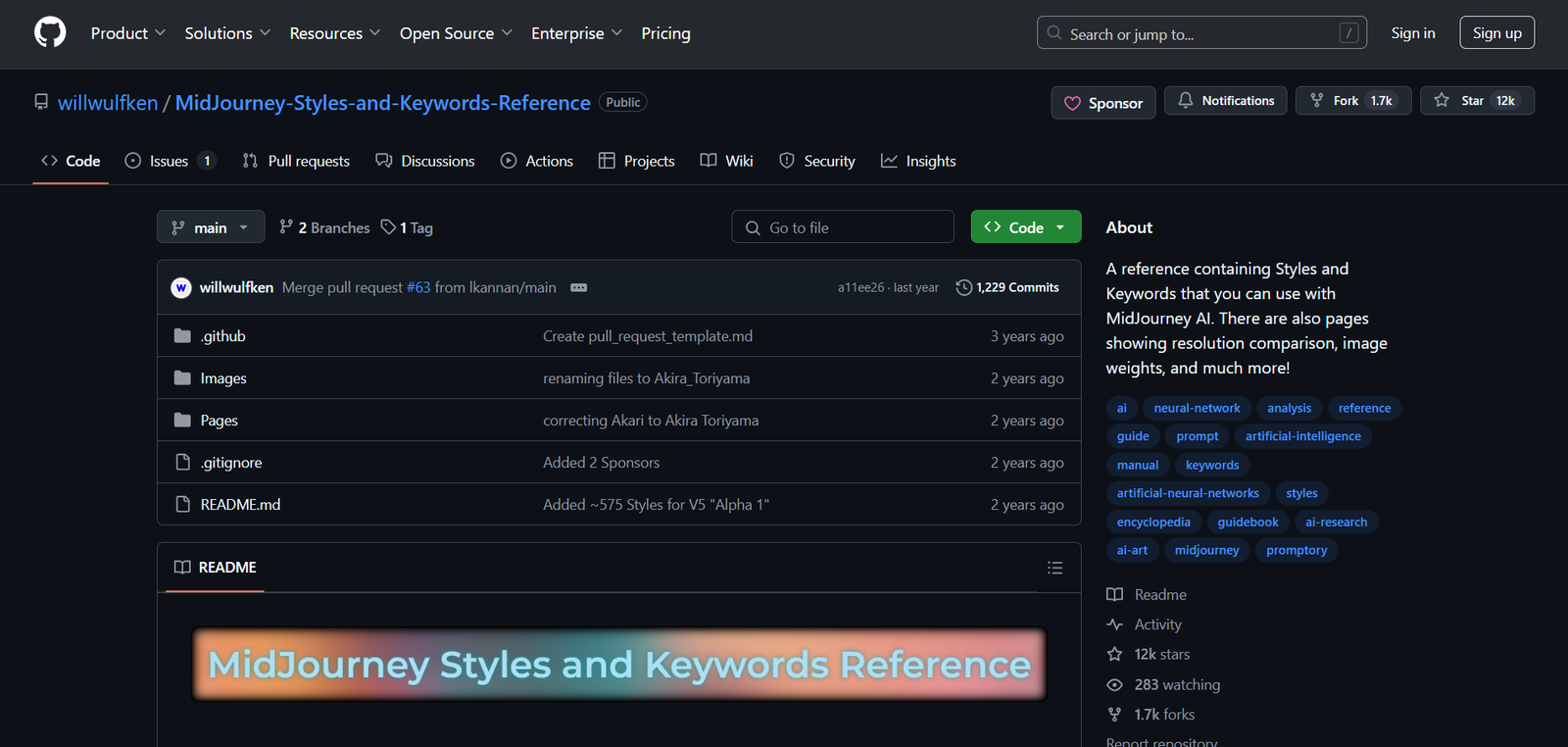Switch to the Code tab
This screenshot has width=1568, height=747.
tap(71, 161)
